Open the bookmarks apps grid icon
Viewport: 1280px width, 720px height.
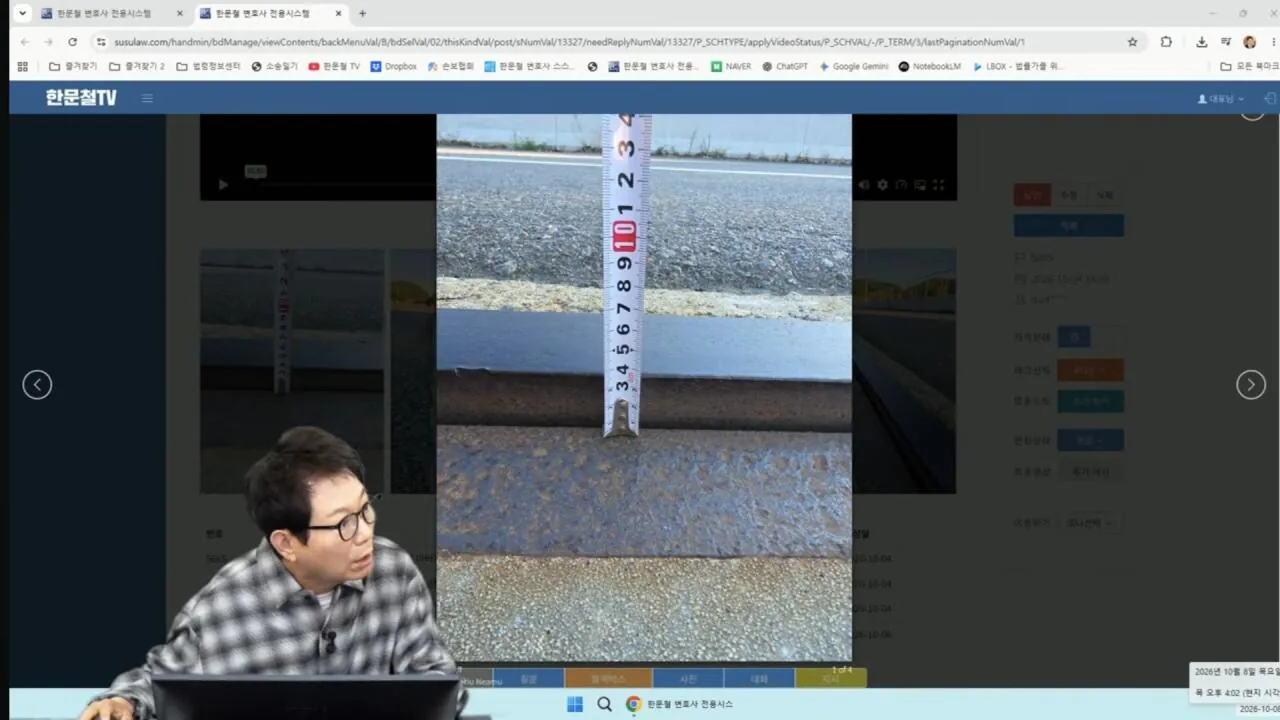[23, 66]
